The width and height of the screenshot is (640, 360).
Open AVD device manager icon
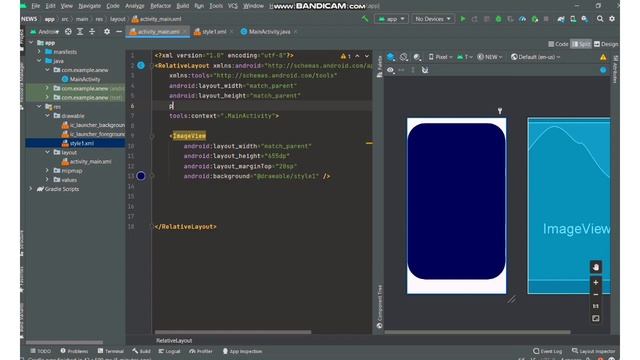click(x=573, y=19)
